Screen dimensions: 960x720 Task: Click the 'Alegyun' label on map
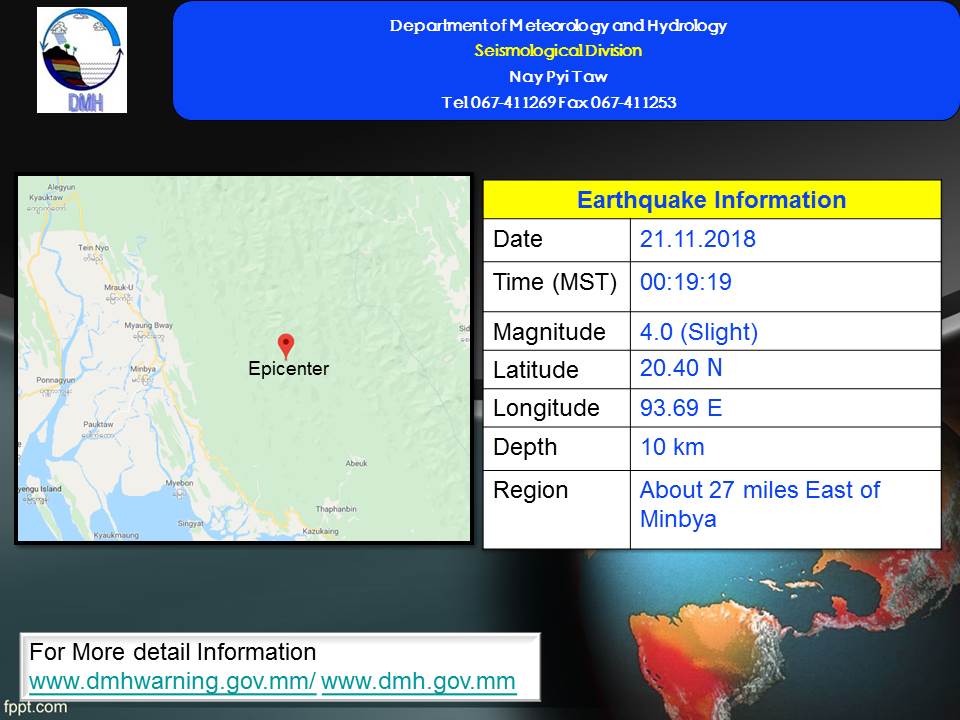61,187
